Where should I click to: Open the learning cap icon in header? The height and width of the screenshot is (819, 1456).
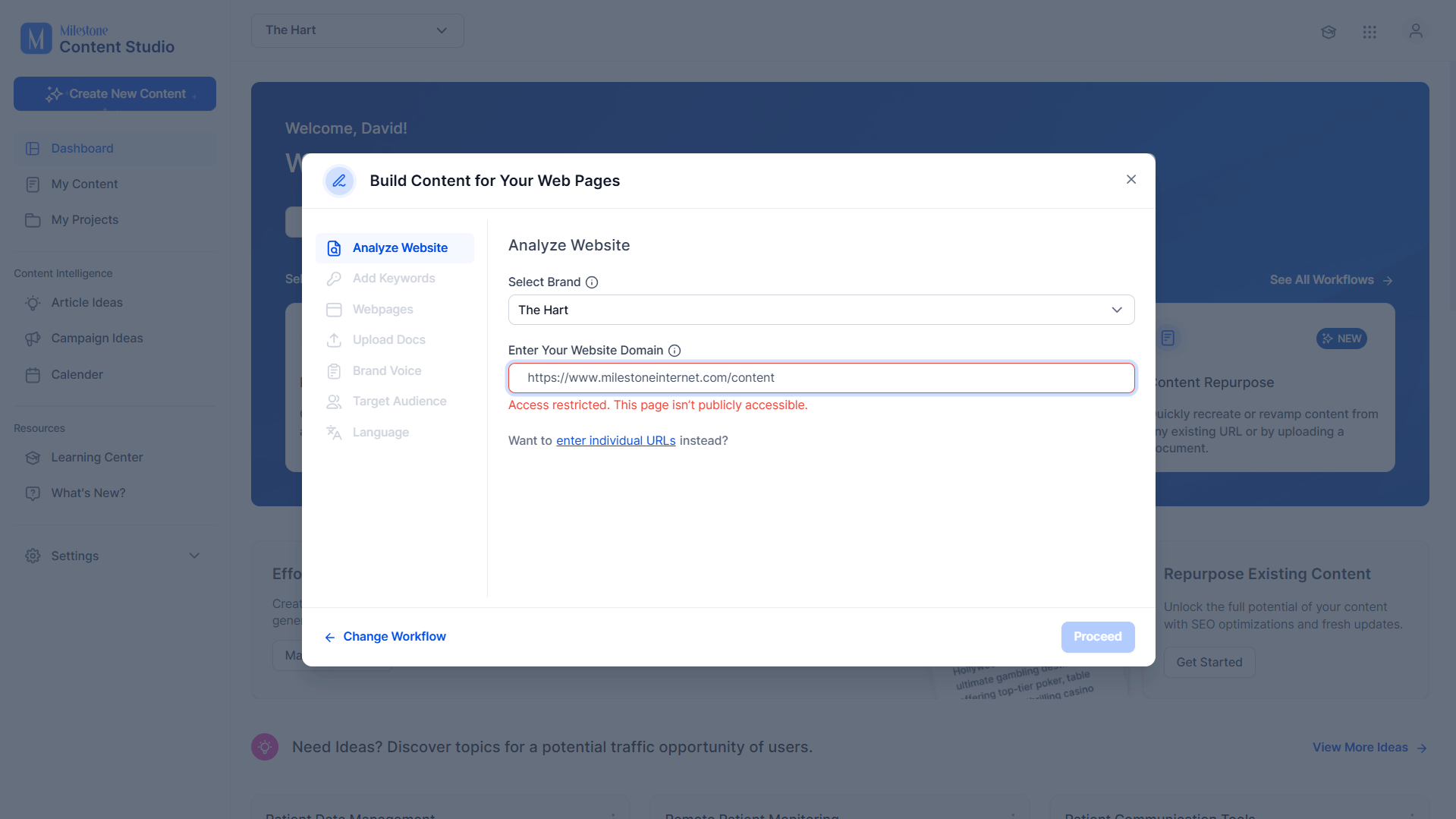[x=1328, y=32]
